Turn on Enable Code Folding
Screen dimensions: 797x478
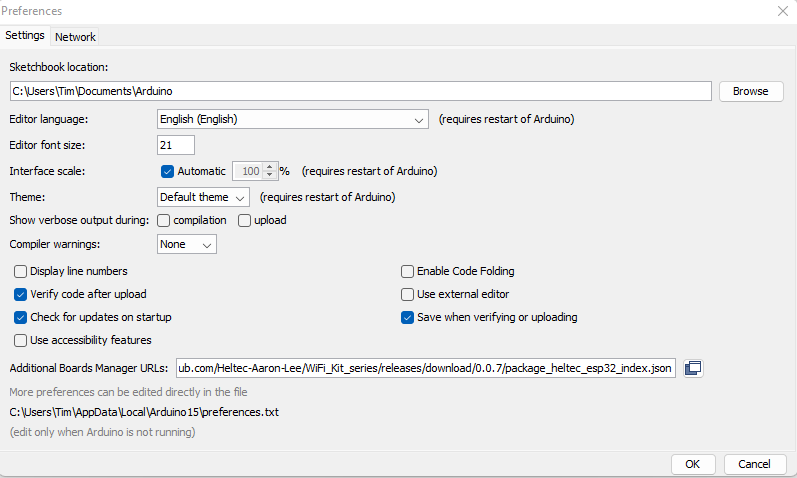407,271
